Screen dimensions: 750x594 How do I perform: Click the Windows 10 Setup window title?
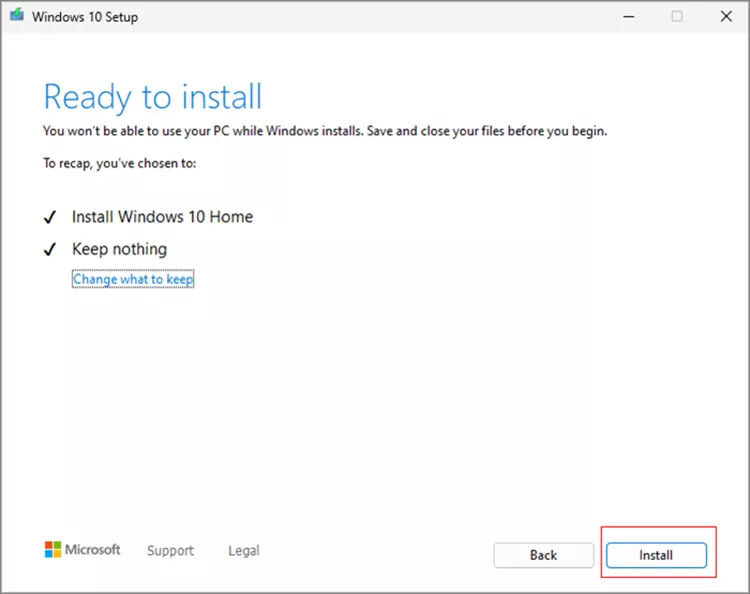point(85,17)
